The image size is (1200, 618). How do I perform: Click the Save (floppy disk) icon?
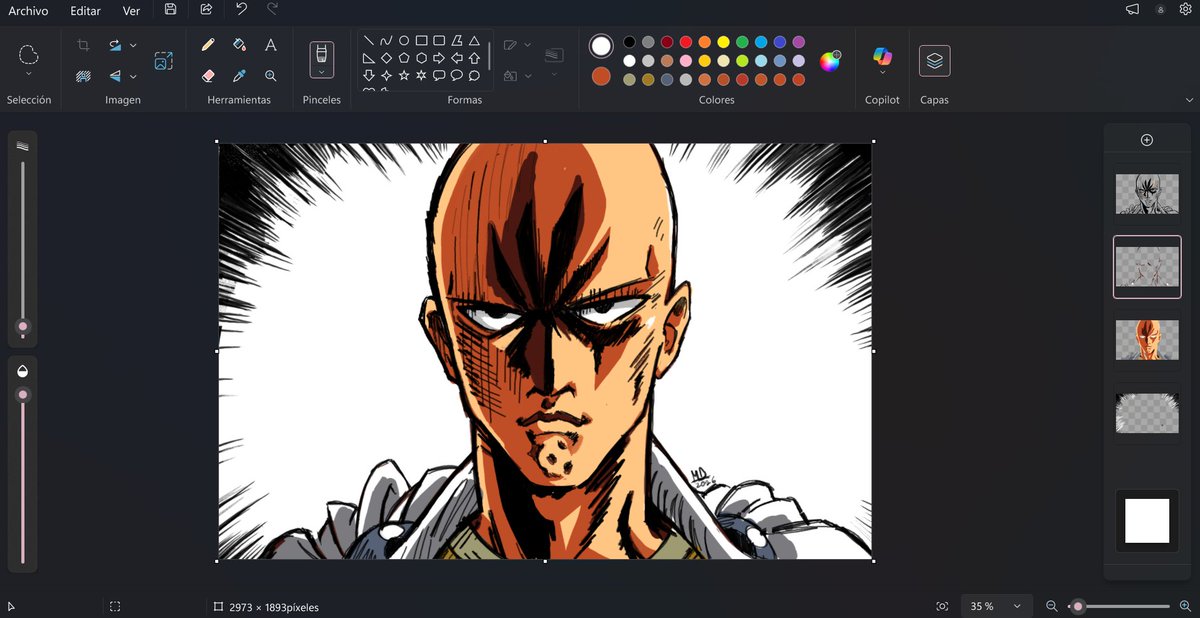tap(170, 9)
